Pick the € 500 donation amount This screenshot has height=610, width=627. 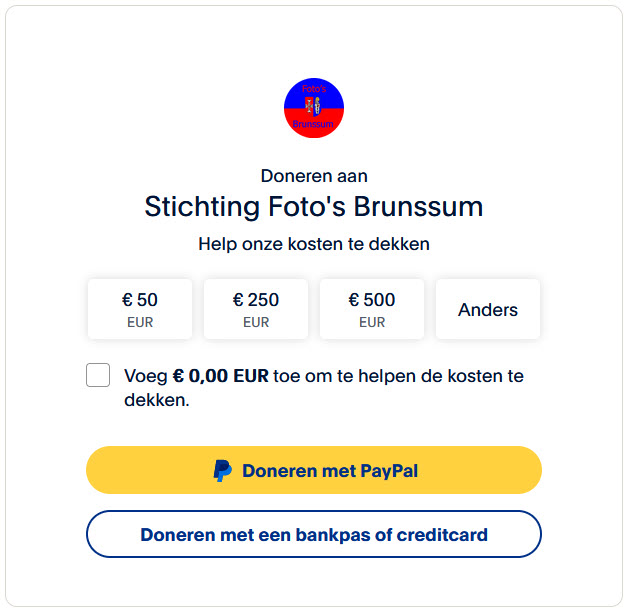pyautogui.click(x=372, y=309)
